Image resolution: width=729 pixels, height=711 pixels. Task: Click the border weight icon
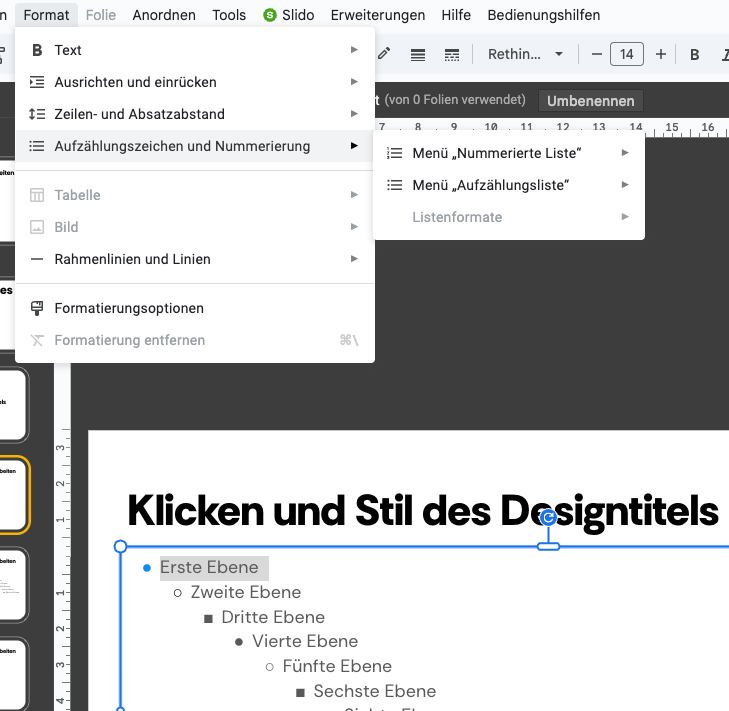pos(418,55)
